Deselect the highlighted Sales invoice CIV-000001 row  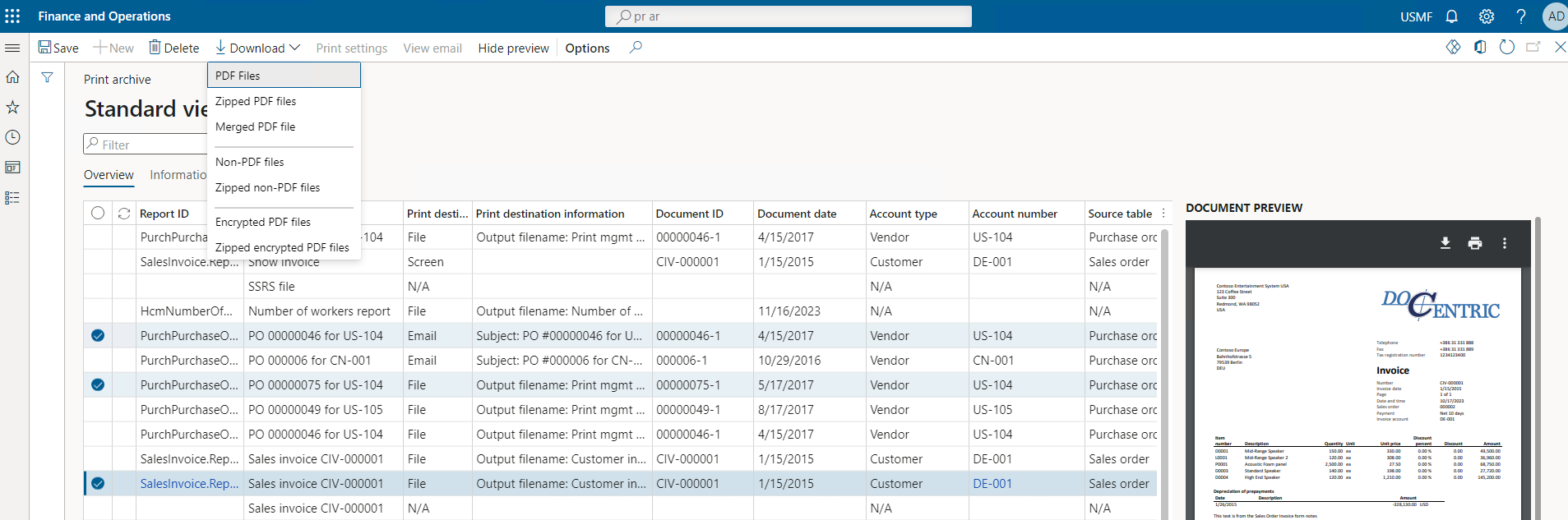point(98,484)
